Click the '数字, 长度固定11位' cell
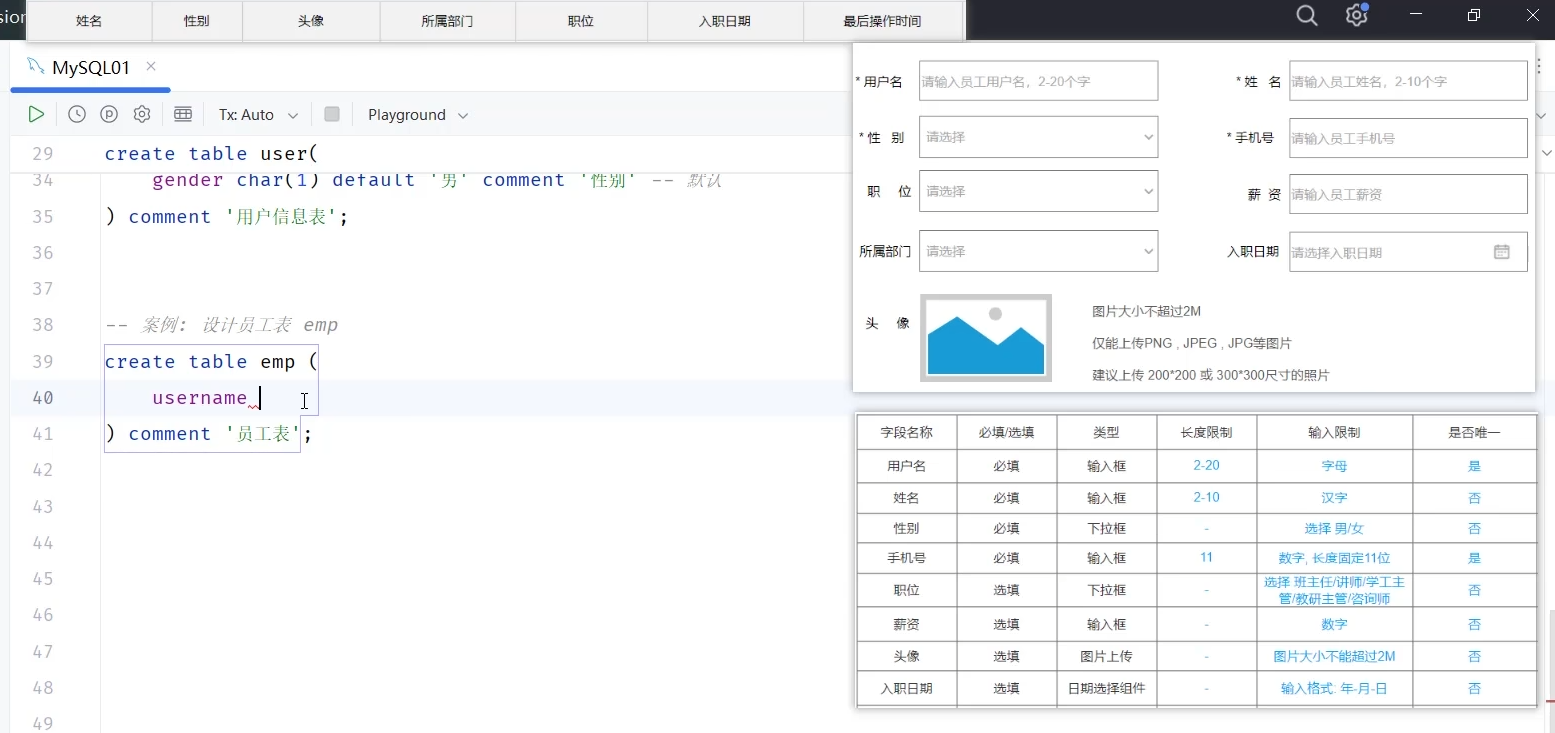Screen dimensions: 1555x733 [1334, 558]
